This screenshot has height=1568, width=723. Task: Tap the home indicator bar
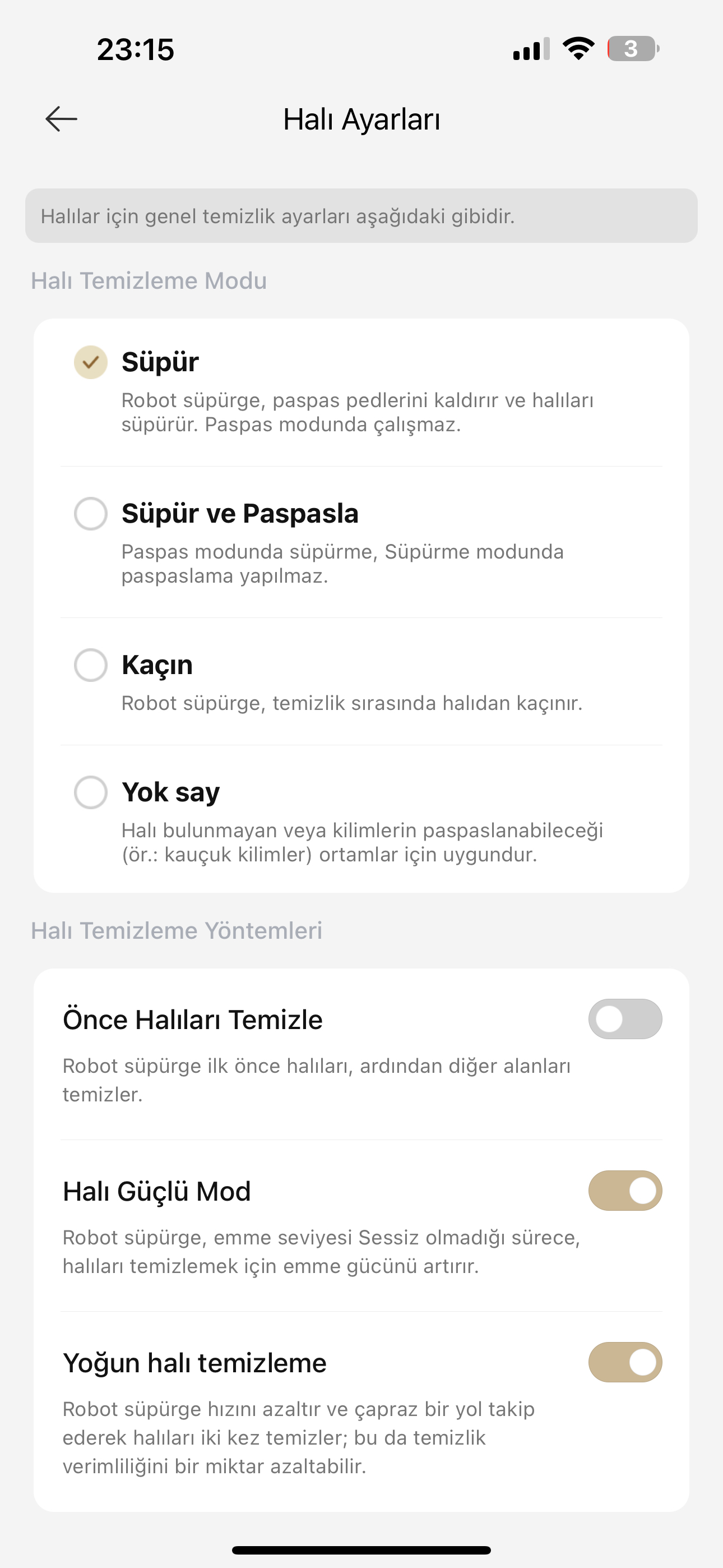click(x=361, y=1551)
